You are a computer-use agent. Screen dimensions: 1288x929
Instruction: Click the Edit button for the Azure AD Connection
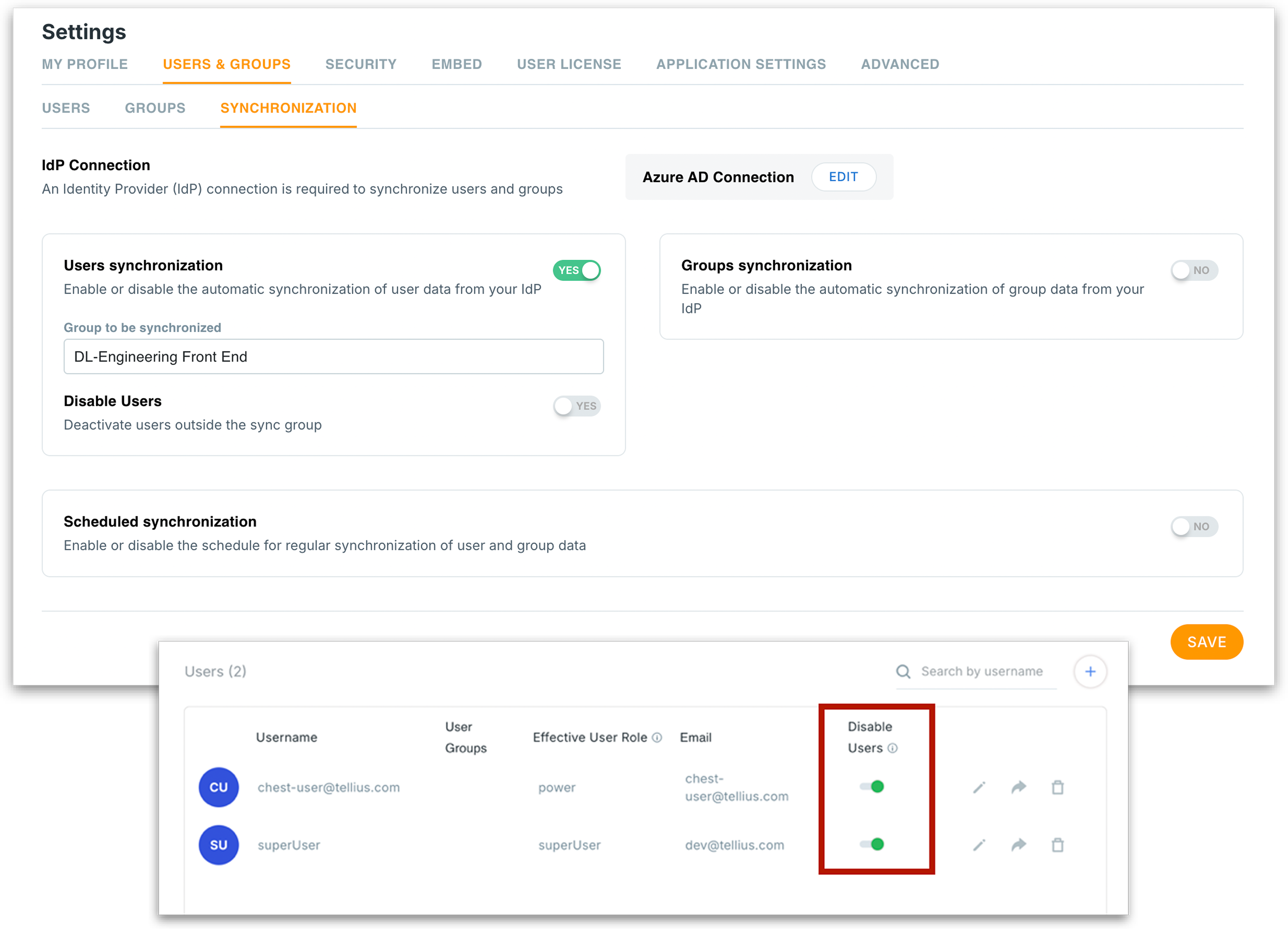pyautogui.click(x=843, y=177)
